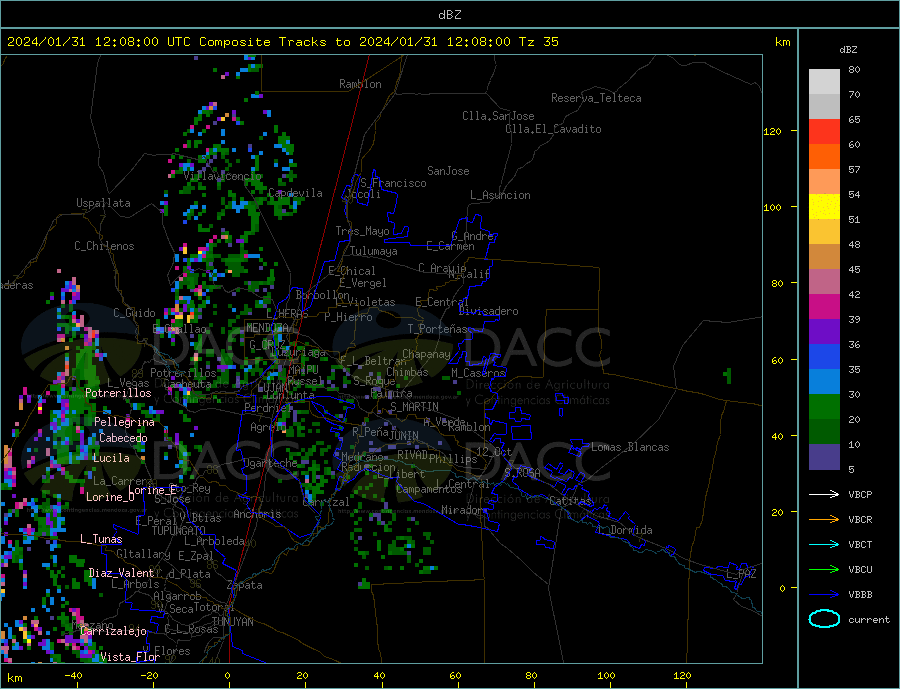900x689 pixels.
Task: Pick the slate purple 10 dBZ legend swatch
Action: click(824, 457)
